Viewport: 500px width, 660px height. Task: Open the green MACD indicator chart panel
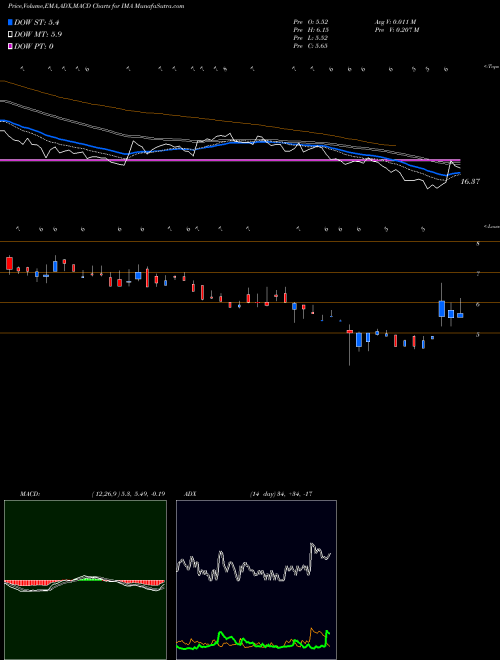point(85,580)
